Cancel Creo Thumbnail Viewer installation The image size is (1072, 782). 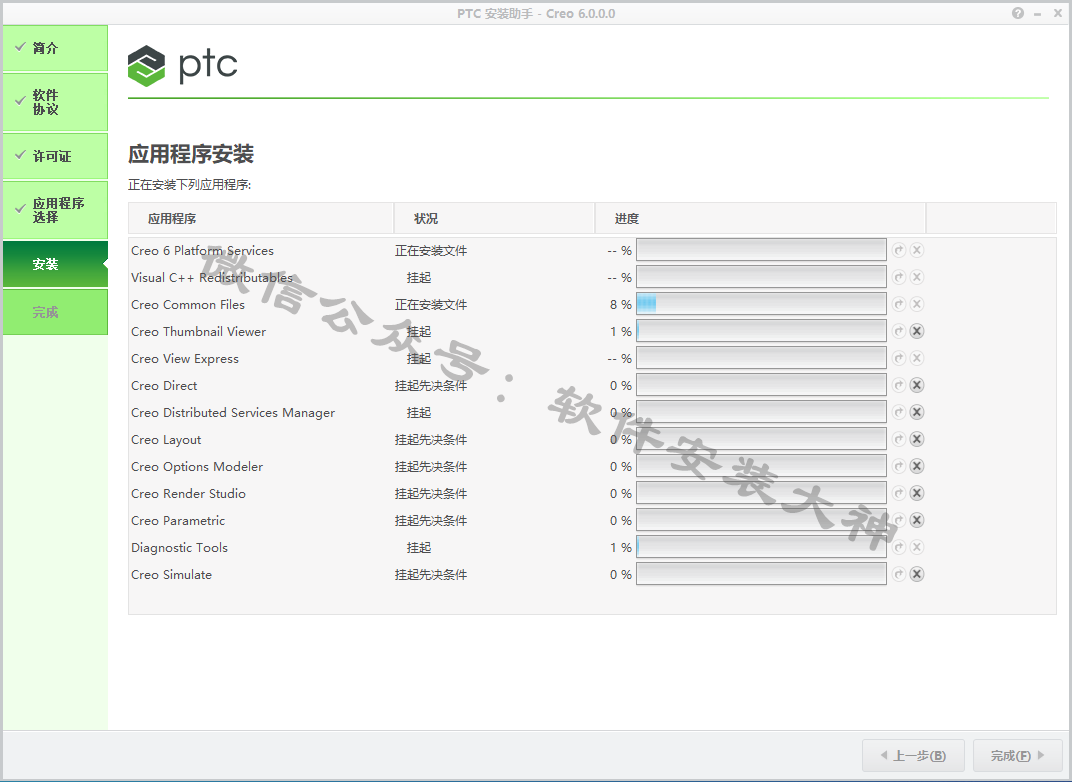click(x=917, y=332)
